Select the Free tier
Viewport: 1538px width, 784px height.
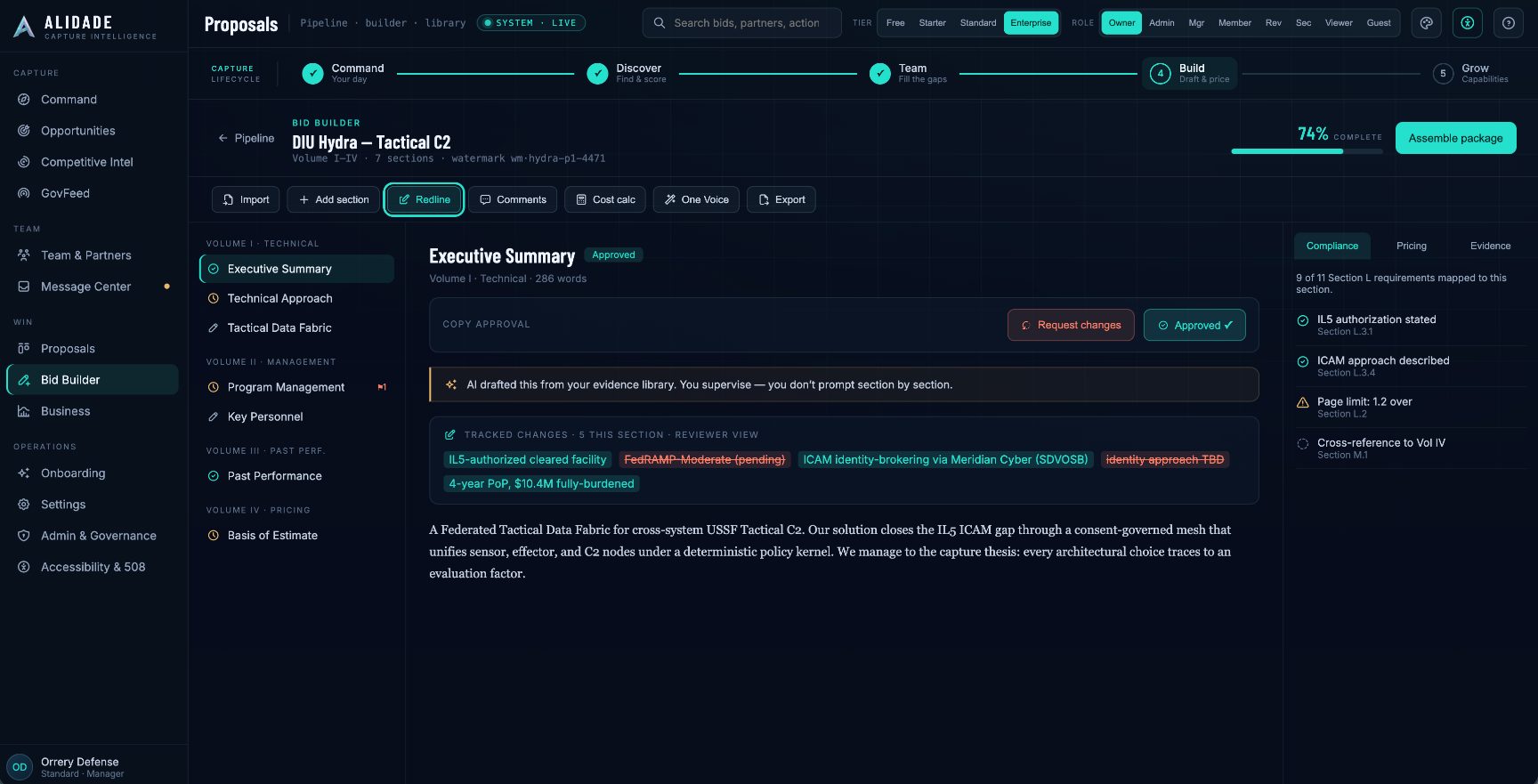pyautogui.click(x=895, y=23)
